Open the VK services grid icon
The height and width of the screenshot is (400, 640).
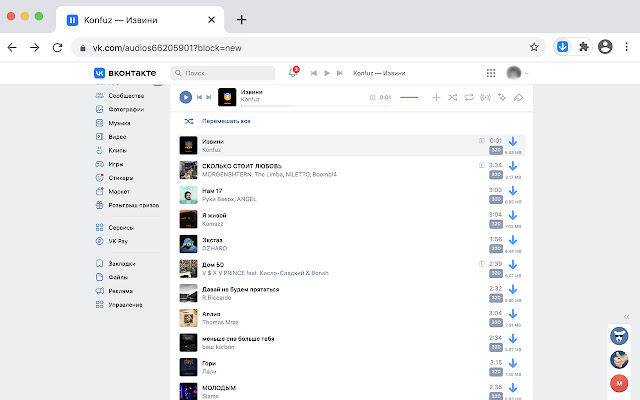click(490, 73)
